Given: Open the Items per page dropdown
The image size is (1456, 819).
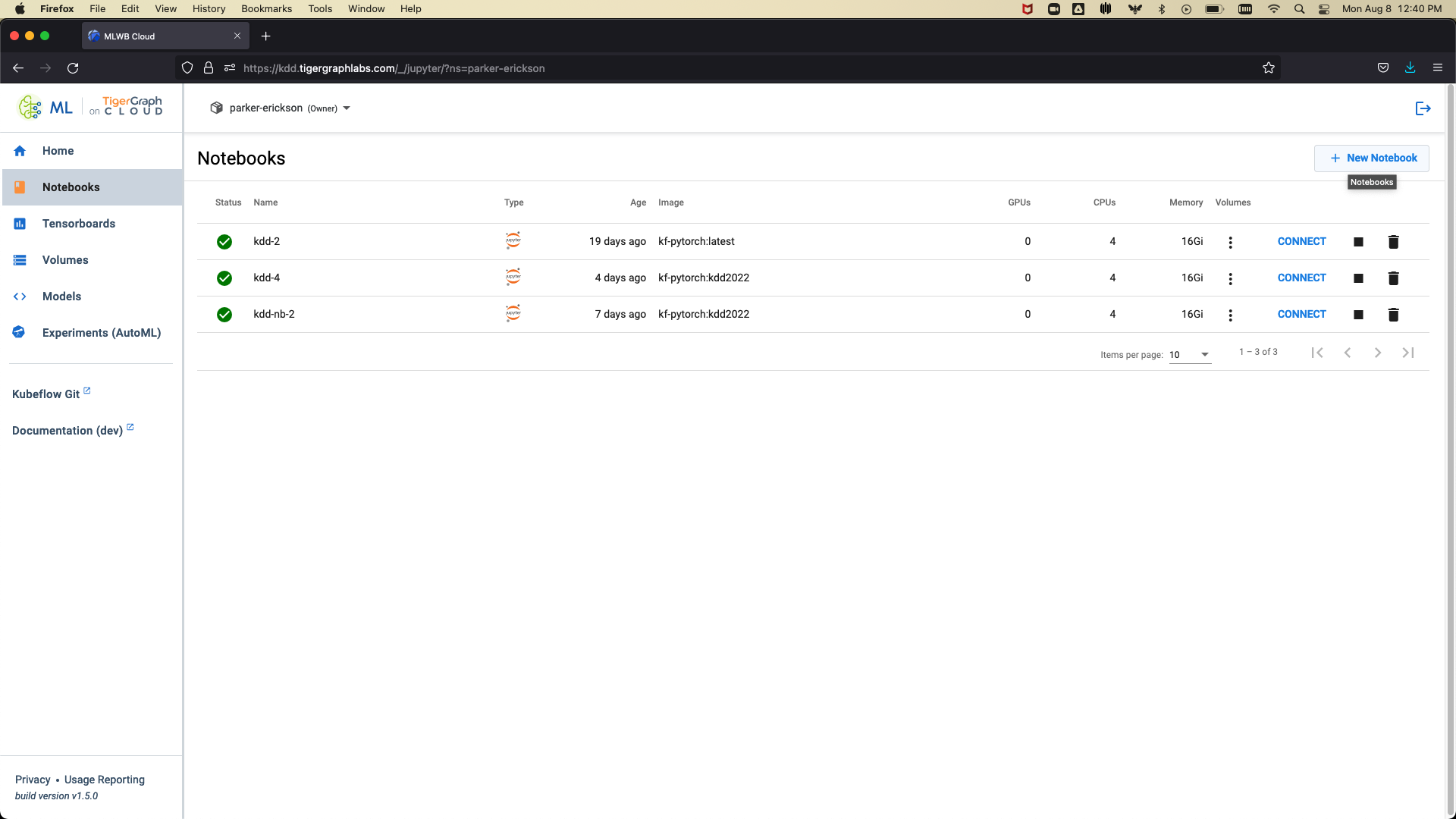Looking at the screenshot, I should click(1190, 355).
